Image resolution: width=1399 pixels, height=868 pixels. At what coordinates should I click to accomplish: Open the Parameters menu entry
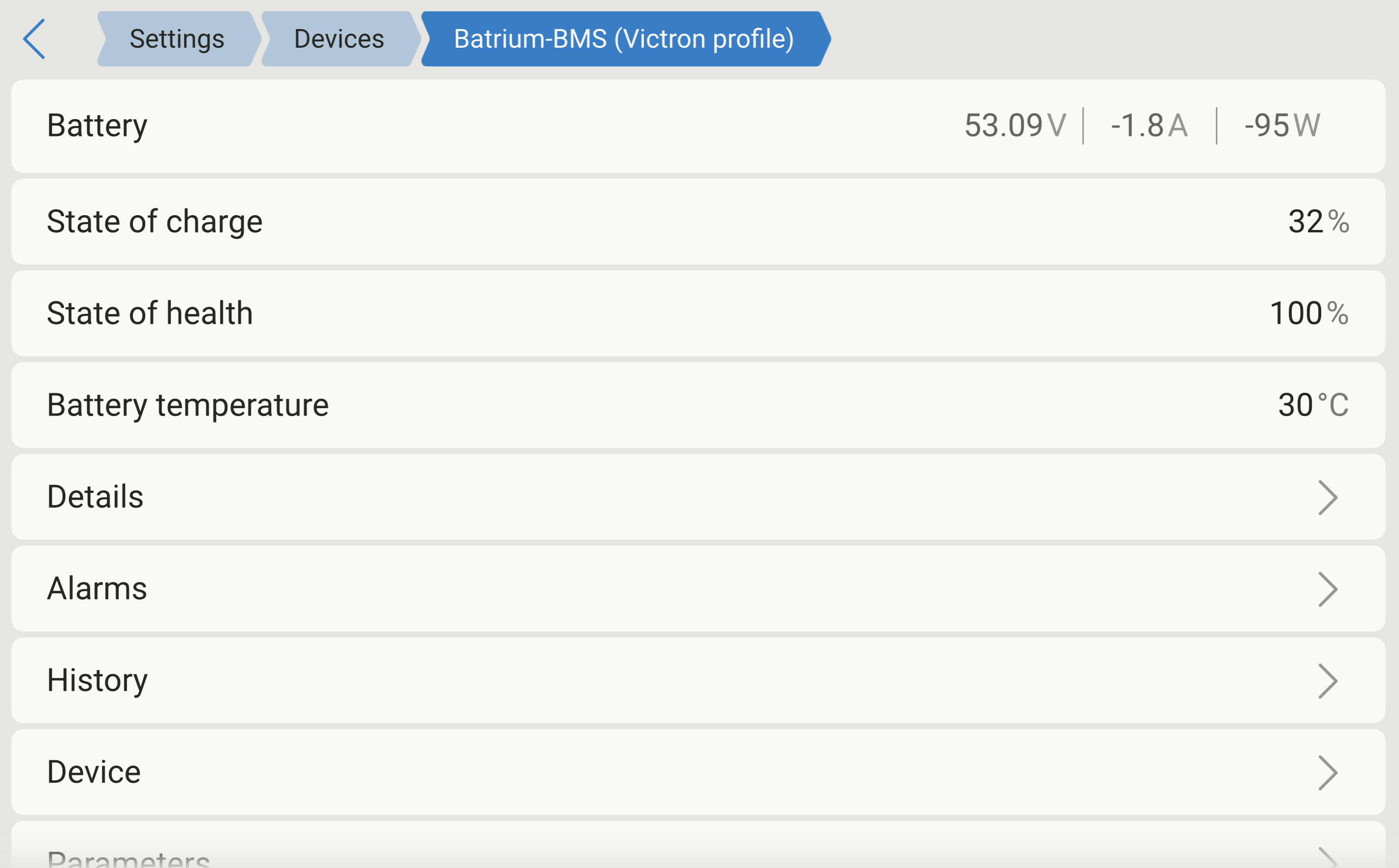pos(129,859)
